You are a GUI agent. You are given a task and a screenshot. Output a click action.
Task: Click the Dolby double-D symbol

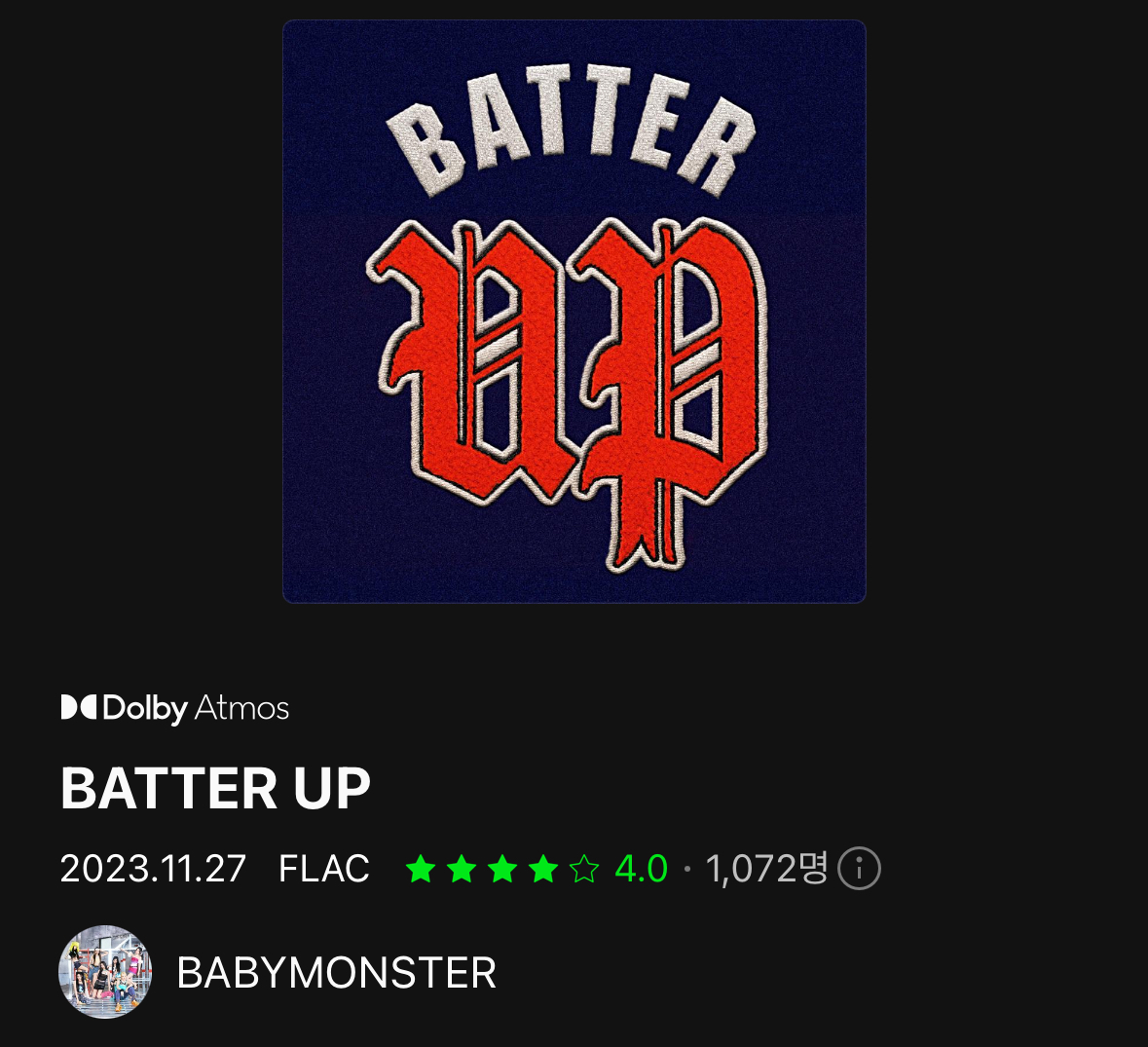pos(78,707)
